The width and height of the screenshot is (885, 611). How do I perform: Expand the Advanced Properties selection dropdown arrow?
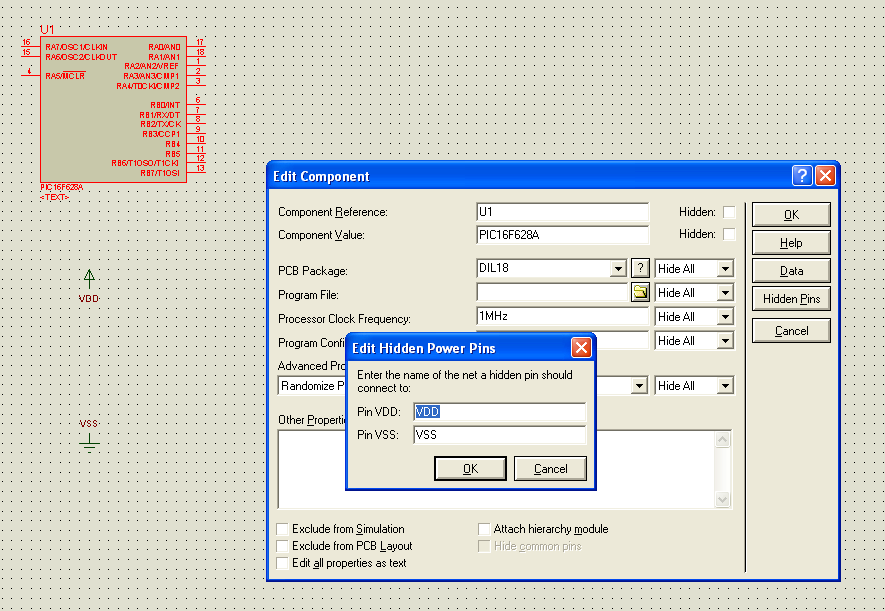(x=639, y=386)
